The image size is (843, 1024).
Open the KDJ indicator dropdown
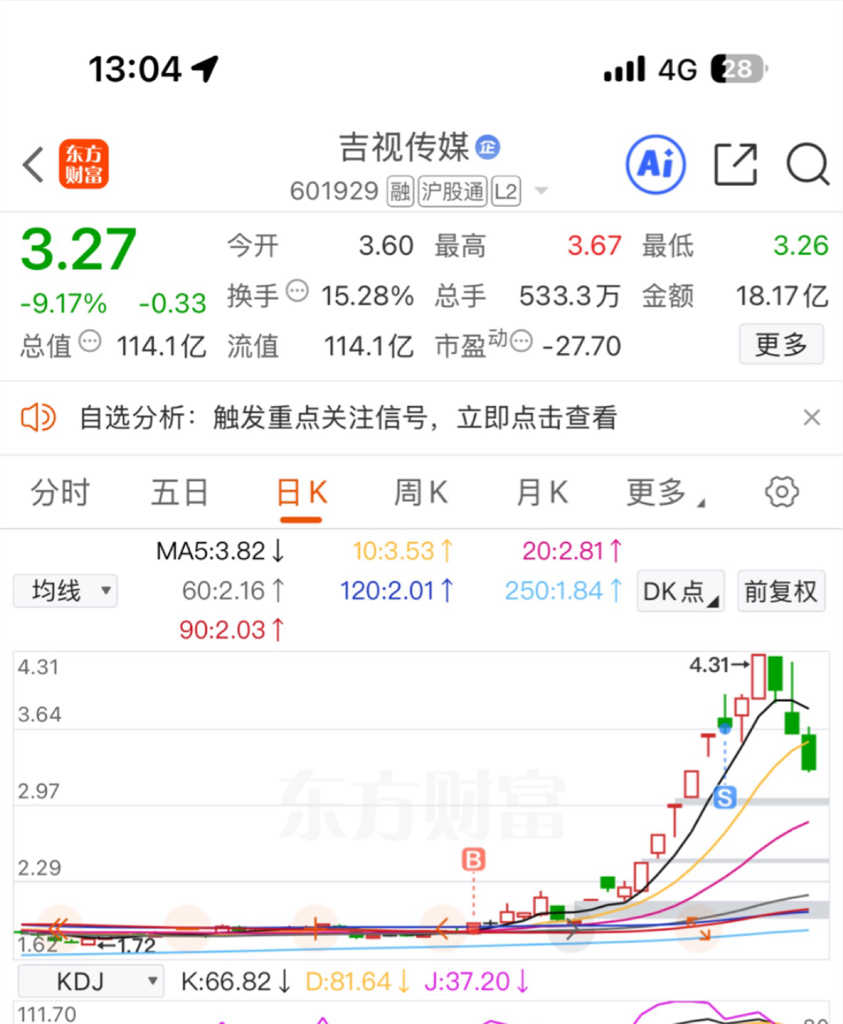(91, 981)
